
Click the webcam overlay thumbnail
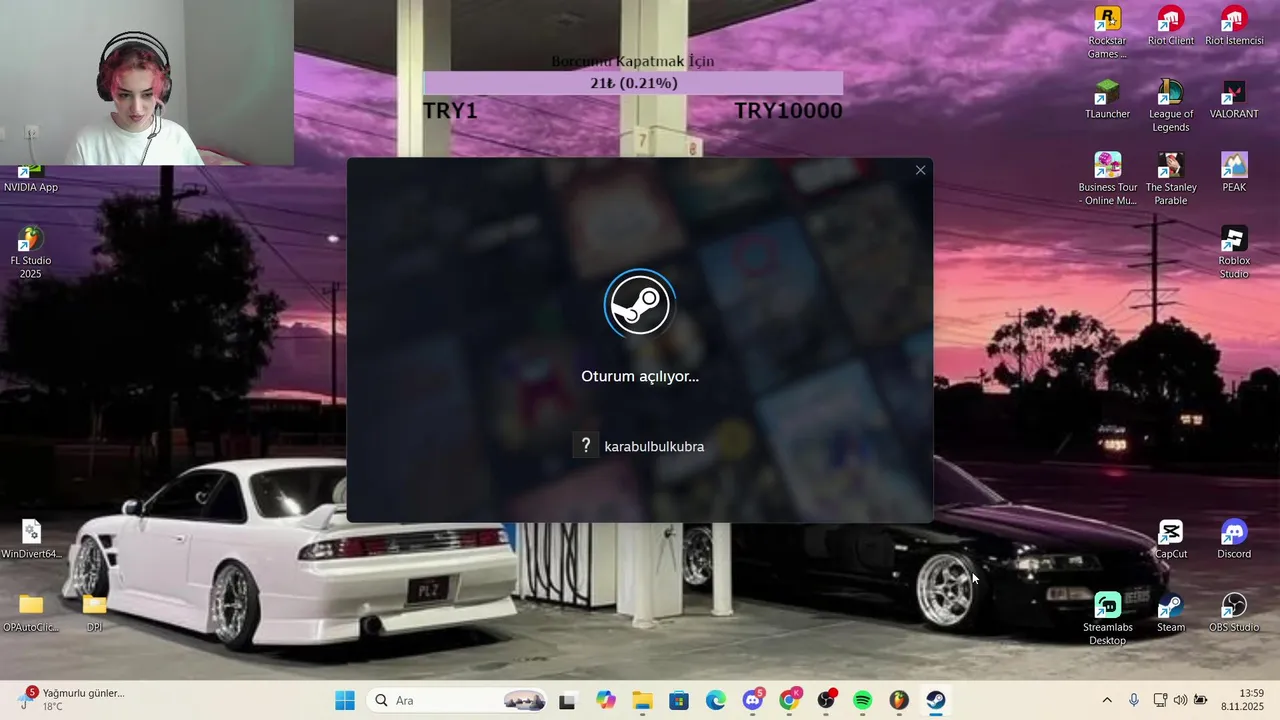pos(147,82)
